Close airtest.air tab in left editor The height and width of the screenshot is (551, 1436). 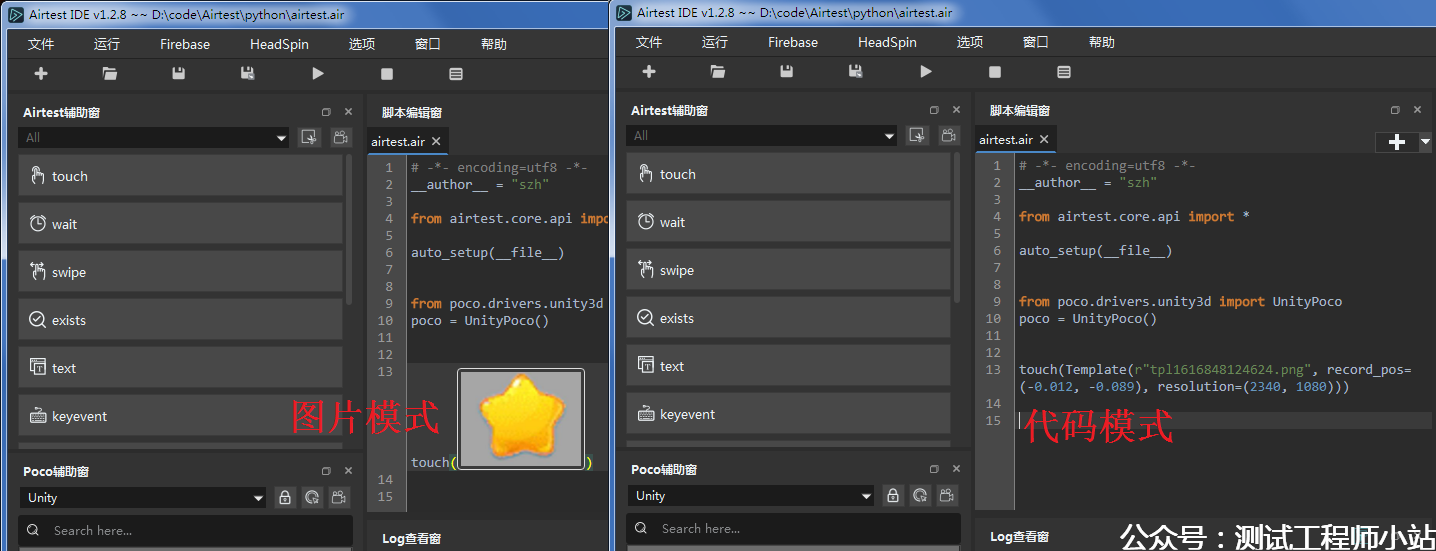436,142
